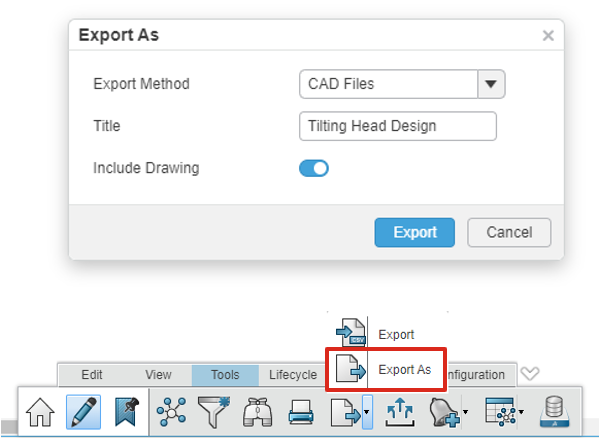Open the Export Method dropdown arrow
The width and height of the screenshot is (599, 442).
click(x=491, y=84)
